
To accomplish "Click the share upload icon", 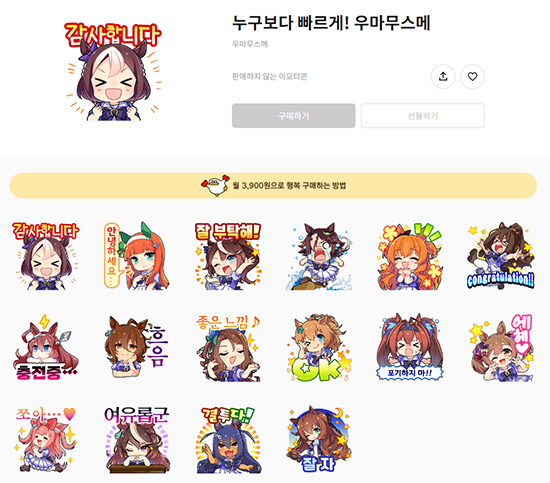I will coord(443,76).
